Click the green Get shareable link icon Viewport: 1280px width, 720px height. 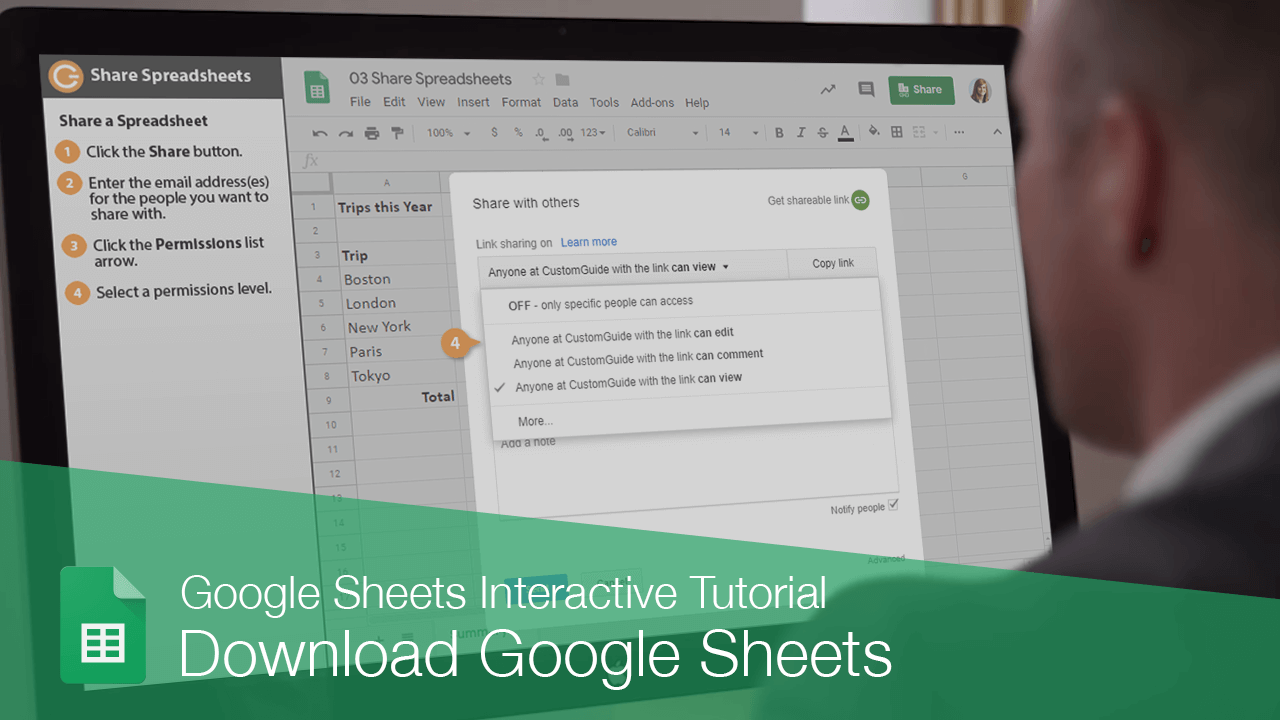coord(862,200)
